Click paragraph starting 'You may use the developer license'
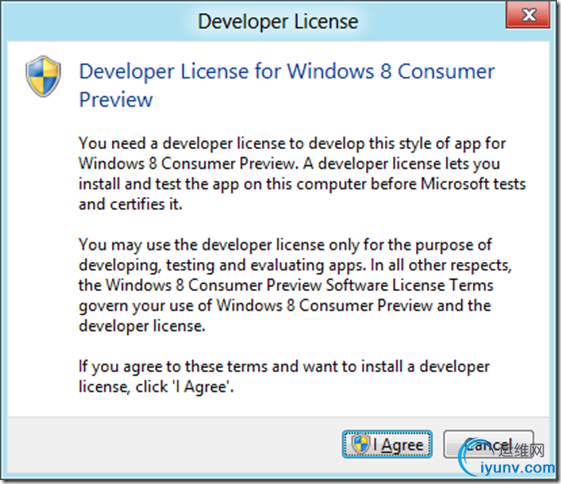This screenshot has width=561, height=484. (x=295, y=285)
